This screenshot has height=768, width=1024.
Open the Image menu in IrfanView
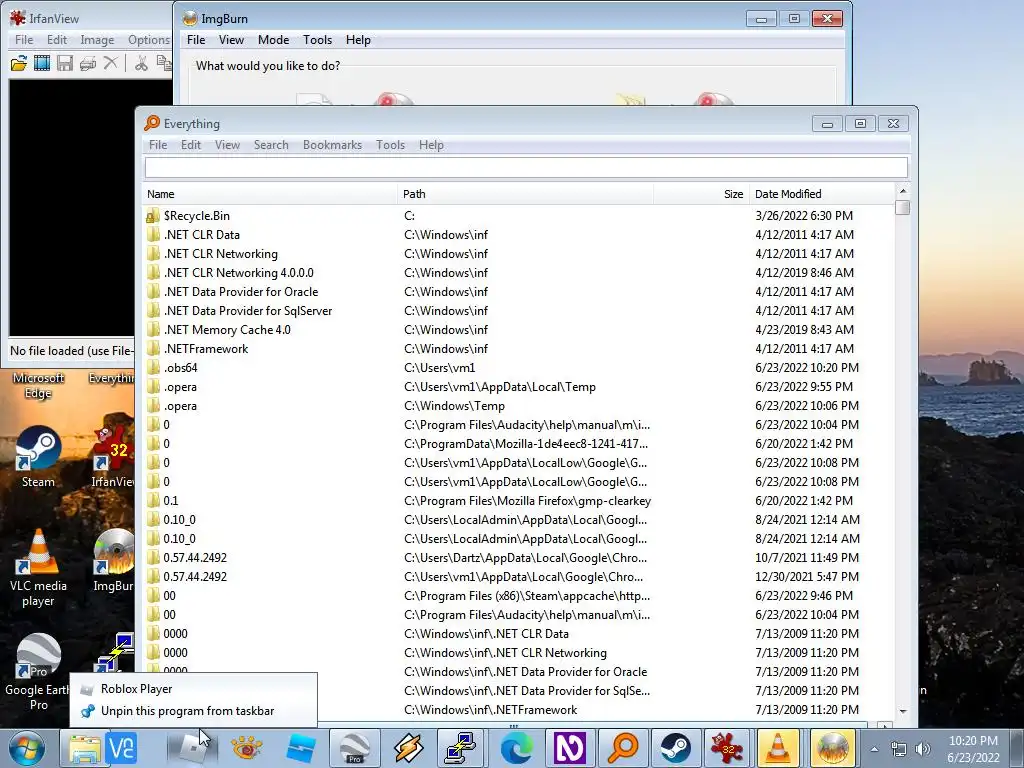[x=97, y=40]
